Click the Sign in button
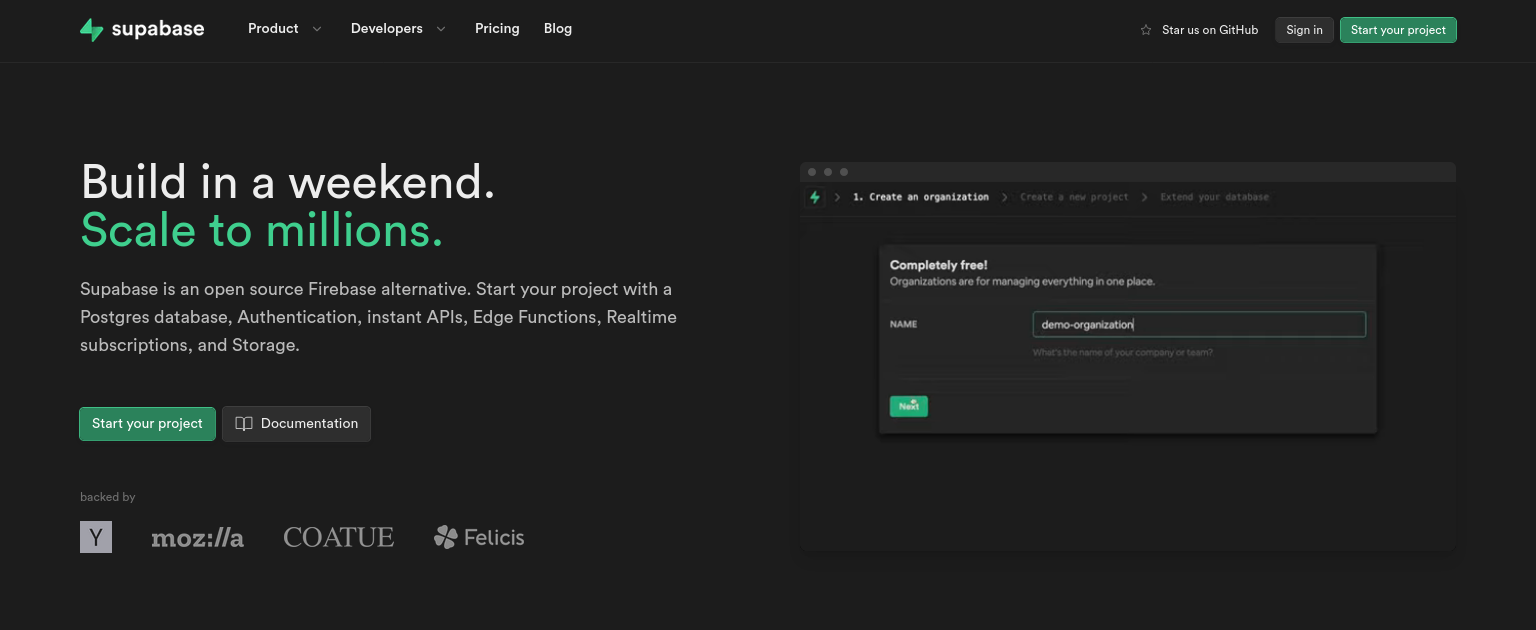Screen dimensions: 1536x630 [1304, 30]
